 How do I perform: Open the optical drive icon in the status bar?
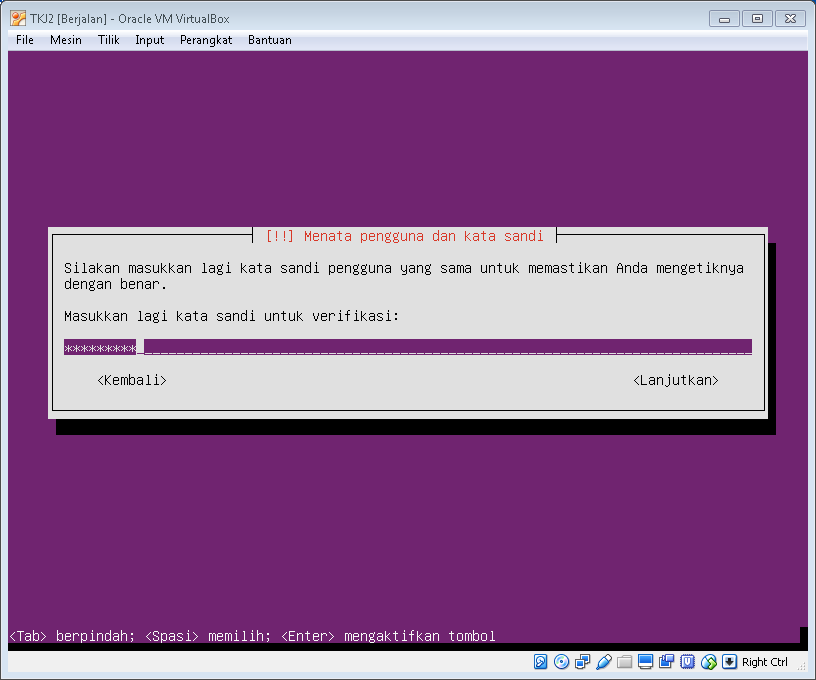(x=562, y=662)
